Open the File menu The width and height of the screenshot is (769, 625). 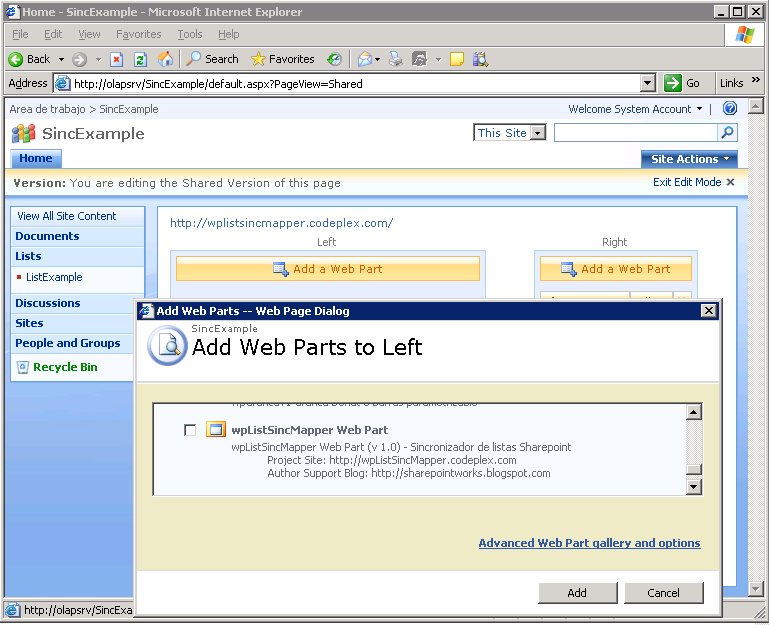20,34
